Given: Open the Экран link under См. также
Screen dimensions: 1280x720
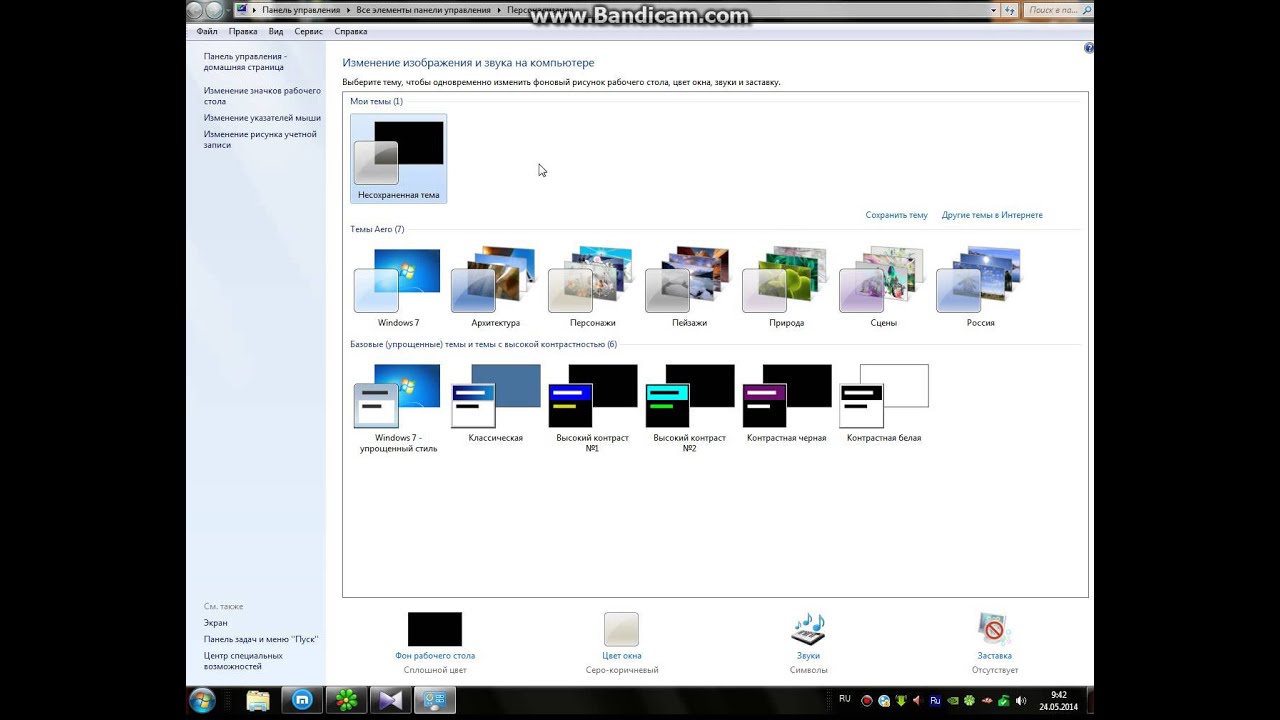Looking at the screenshot, I should click(215, 623).
